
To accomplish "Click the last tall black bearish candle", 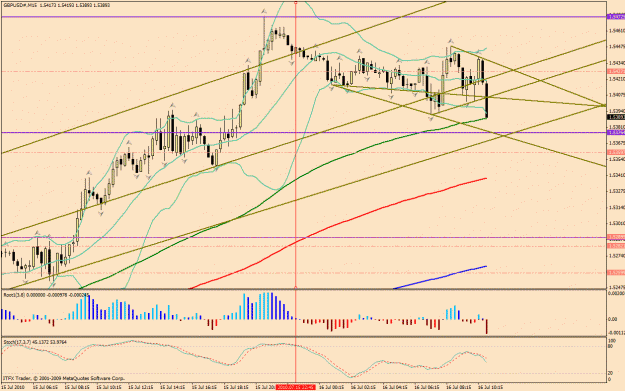I will pos(487,100).
